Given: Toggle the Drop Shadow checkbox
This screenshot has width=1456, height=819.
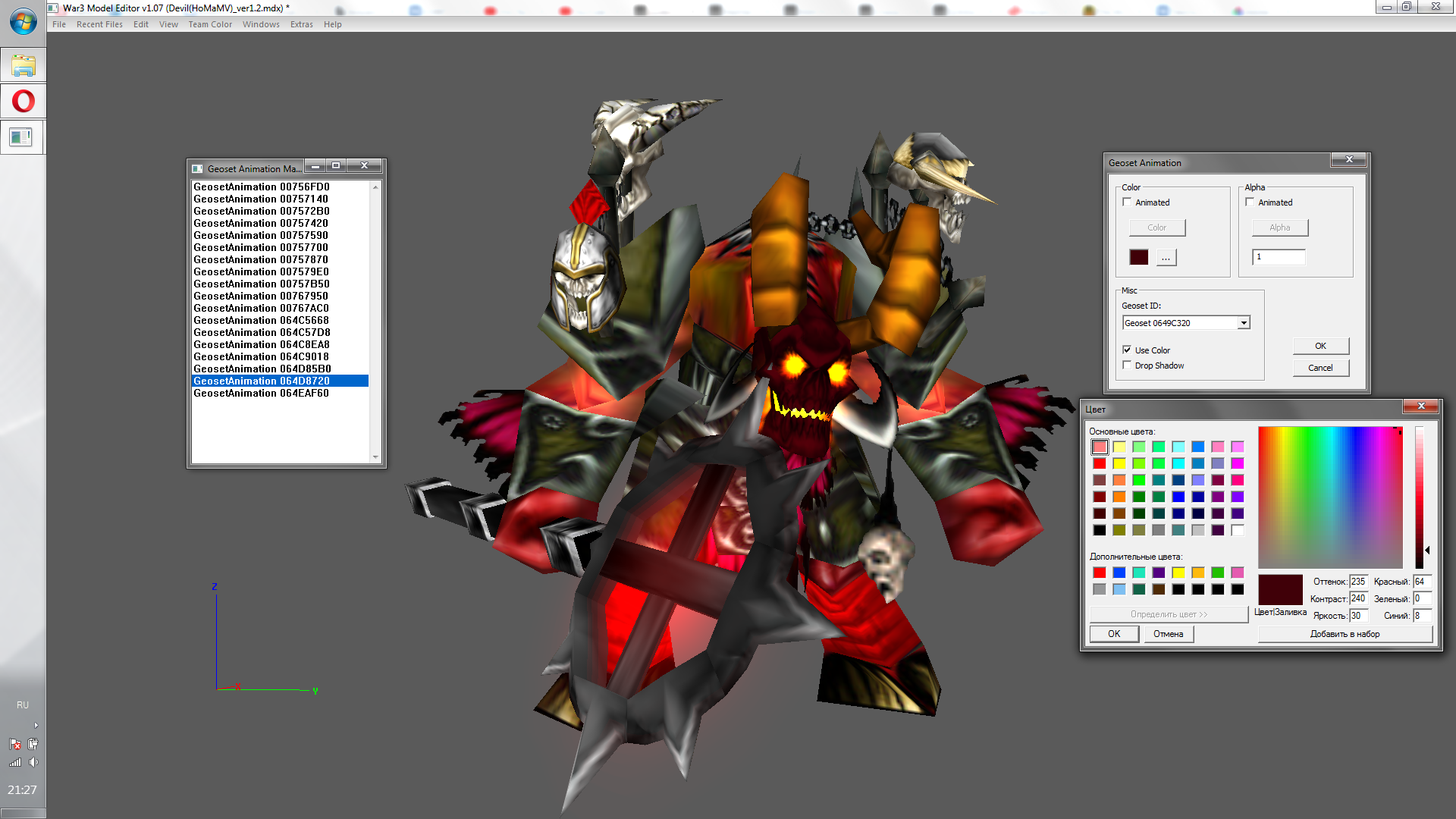Looking at the screenshot, I should pos(1127,366).
